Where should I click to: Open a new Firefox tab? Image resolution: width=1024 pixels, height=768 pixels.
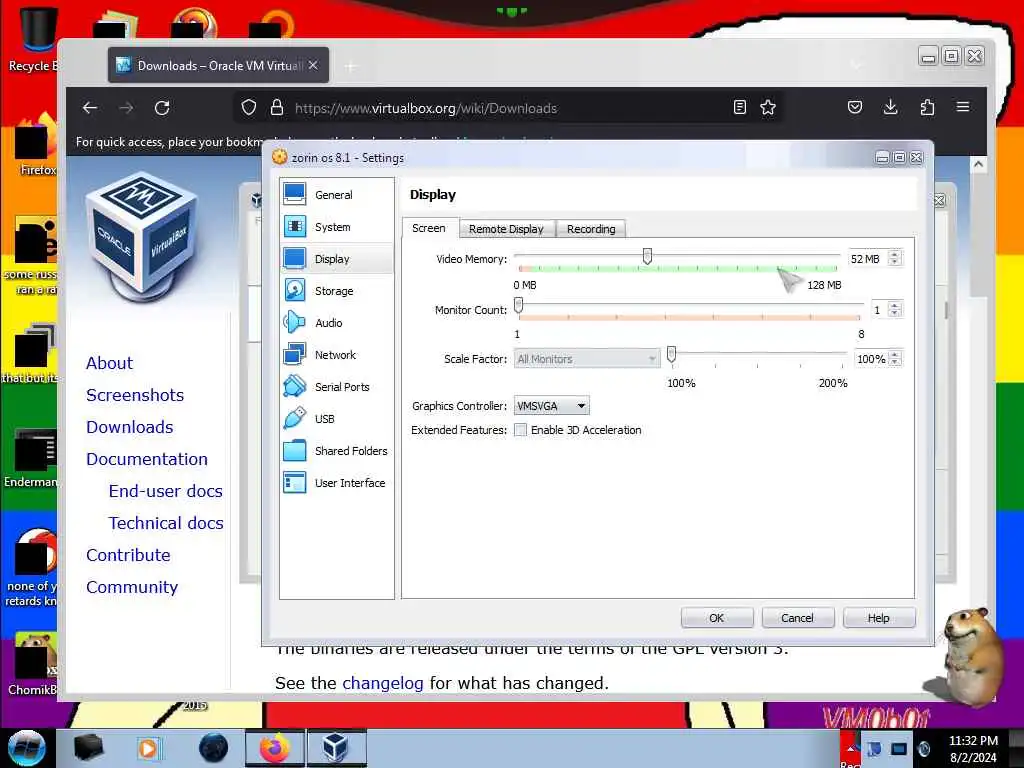pos(351,66)
